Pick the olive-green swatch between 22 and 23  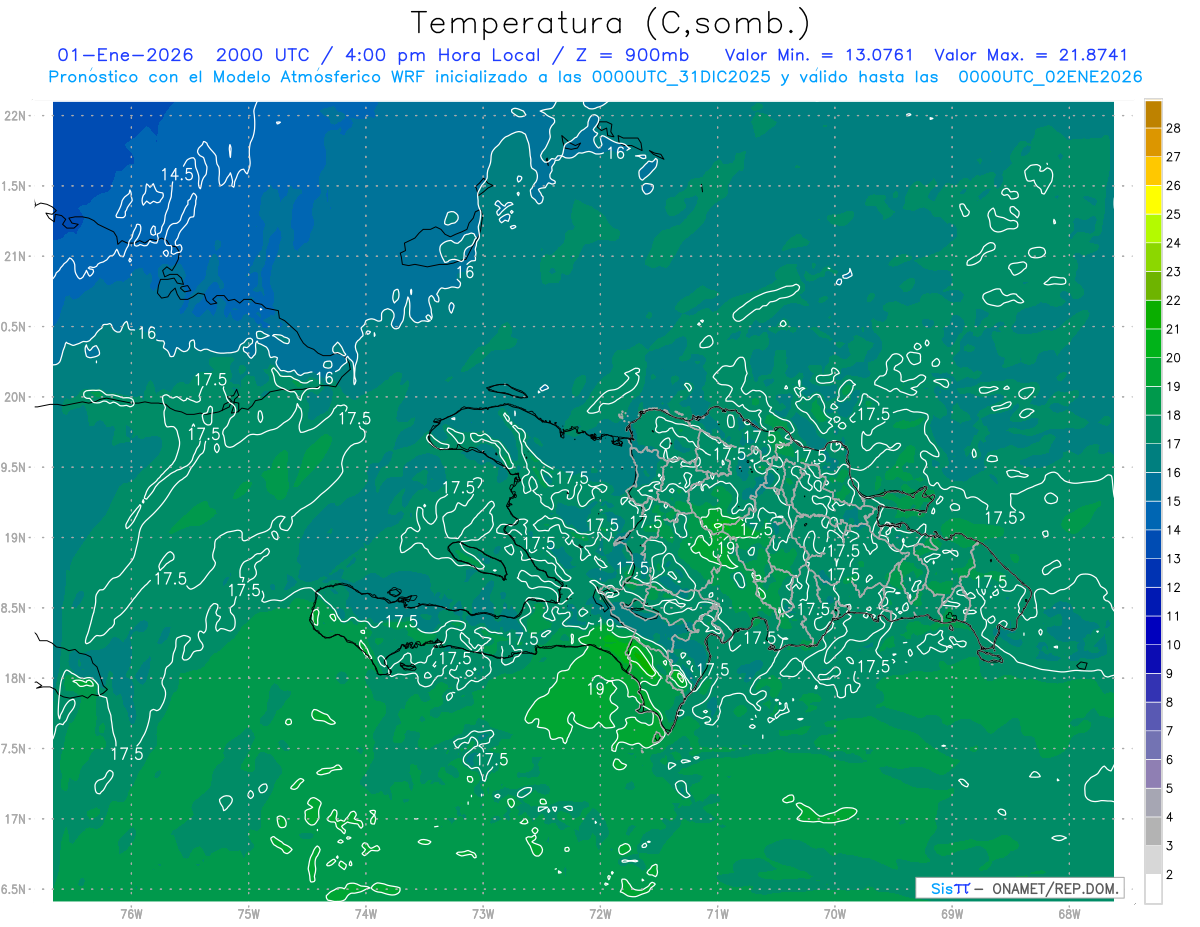click(1153, 285)
